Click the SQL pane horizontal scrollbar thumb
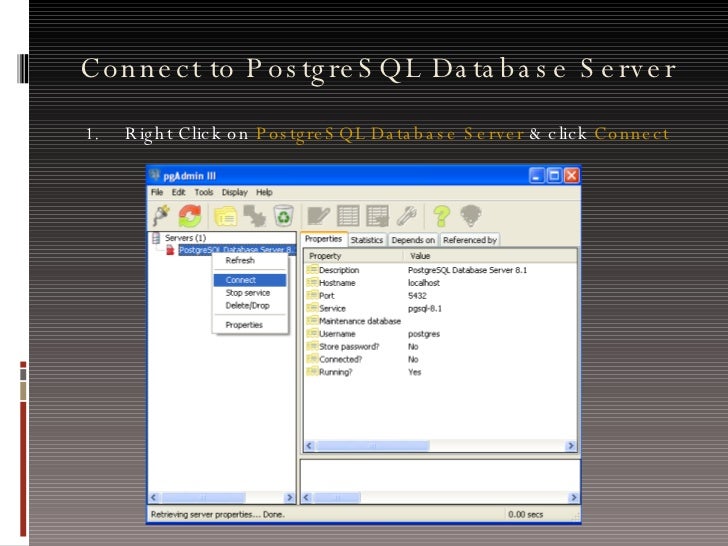728x546 pixels. click(337, 498)
